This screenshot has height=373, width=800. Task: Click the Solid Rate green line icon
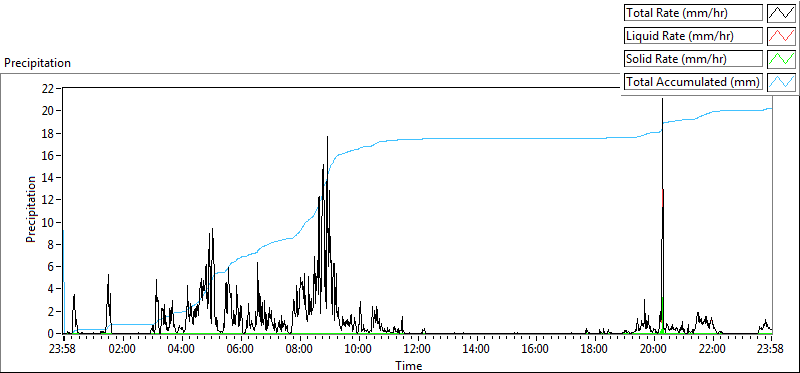pyautogui.click(x=781, y=59)
